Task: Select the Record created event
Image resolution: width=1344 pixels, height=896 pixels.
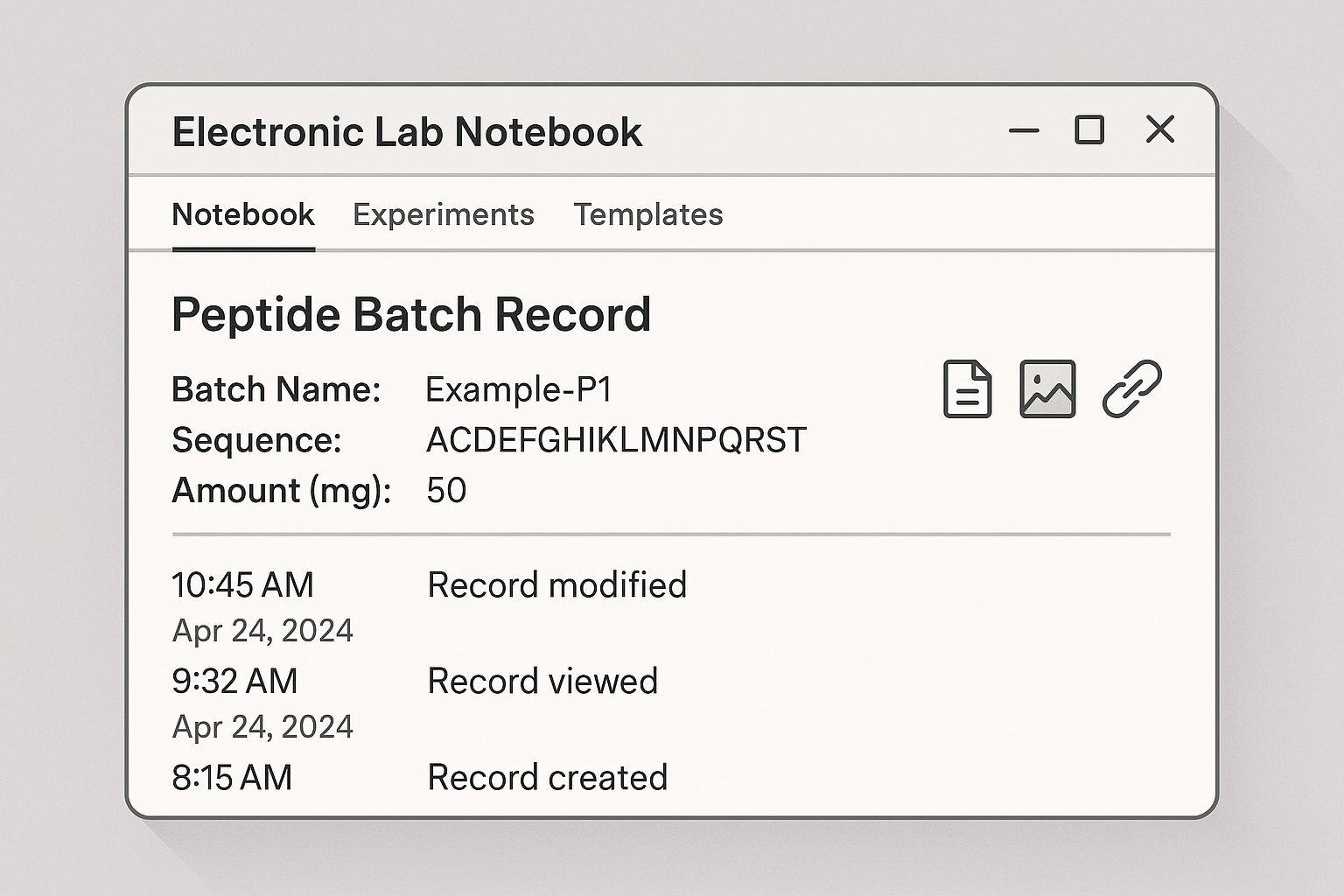Action: click(x=547, y=777)
